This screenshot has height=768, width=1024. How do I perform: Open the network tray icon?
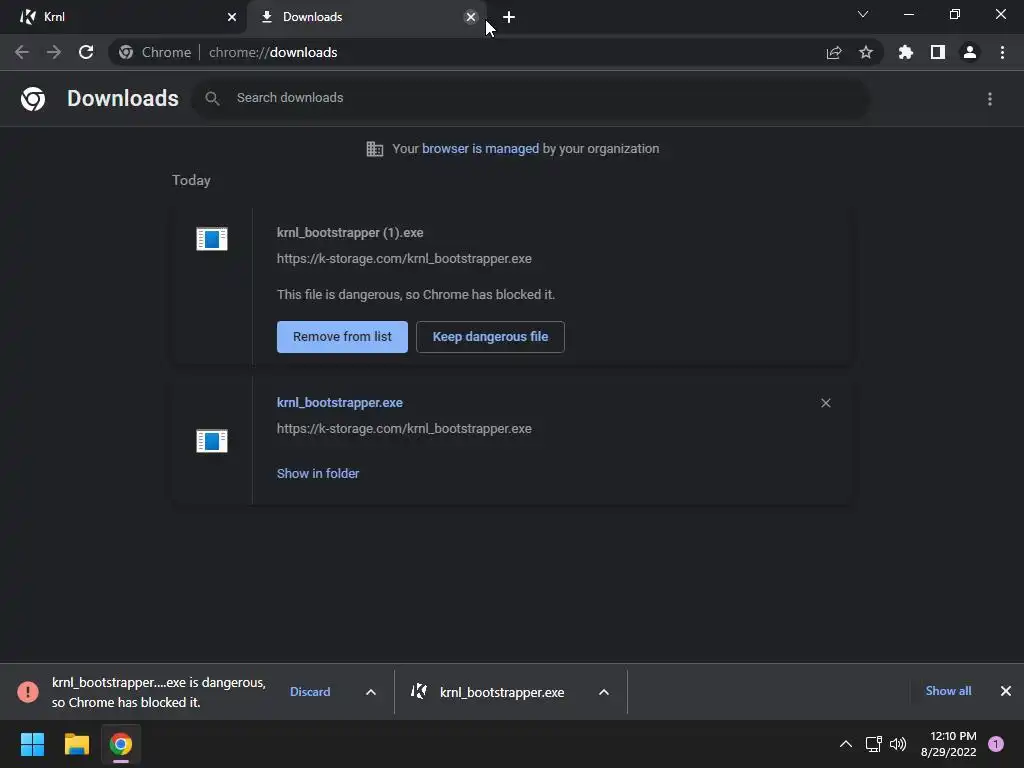point(873,744)
